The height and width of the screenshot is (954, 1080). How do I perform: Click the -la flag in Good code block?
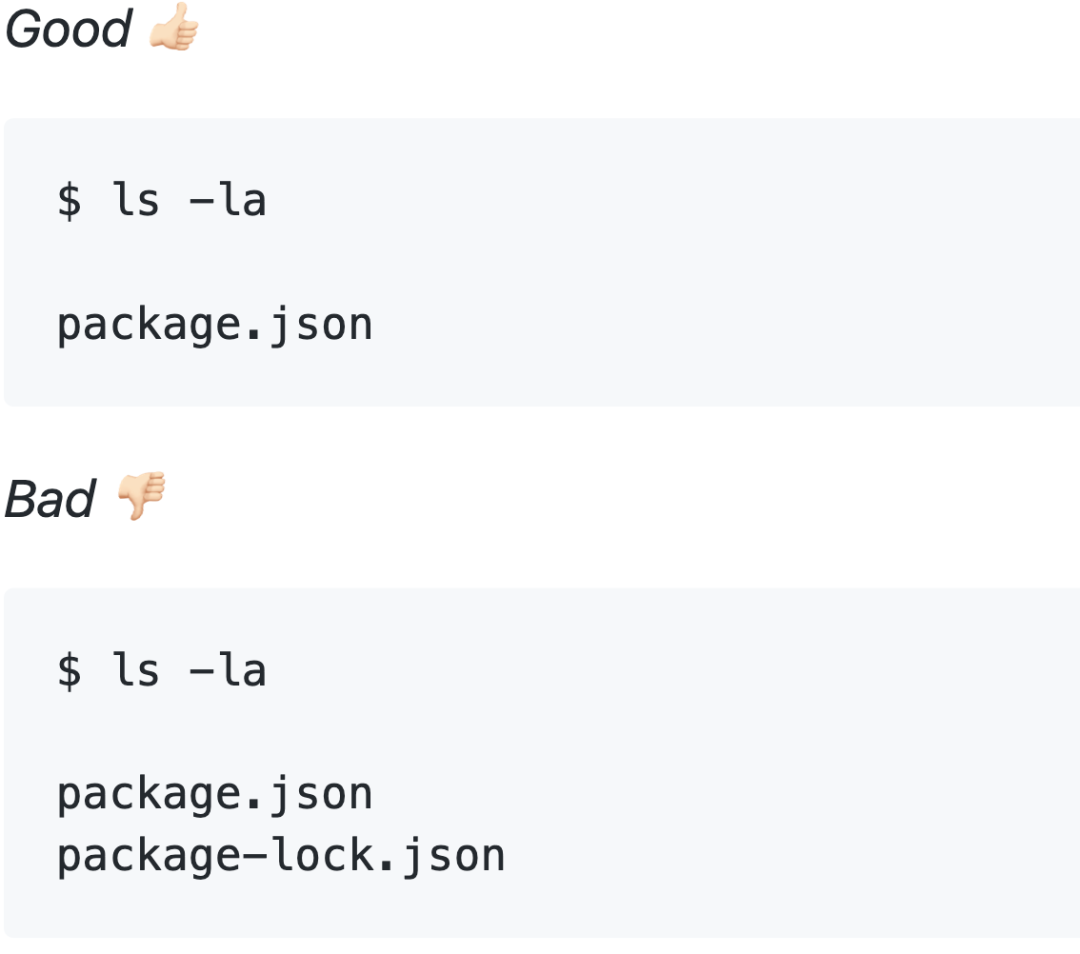tap(227, 200)
